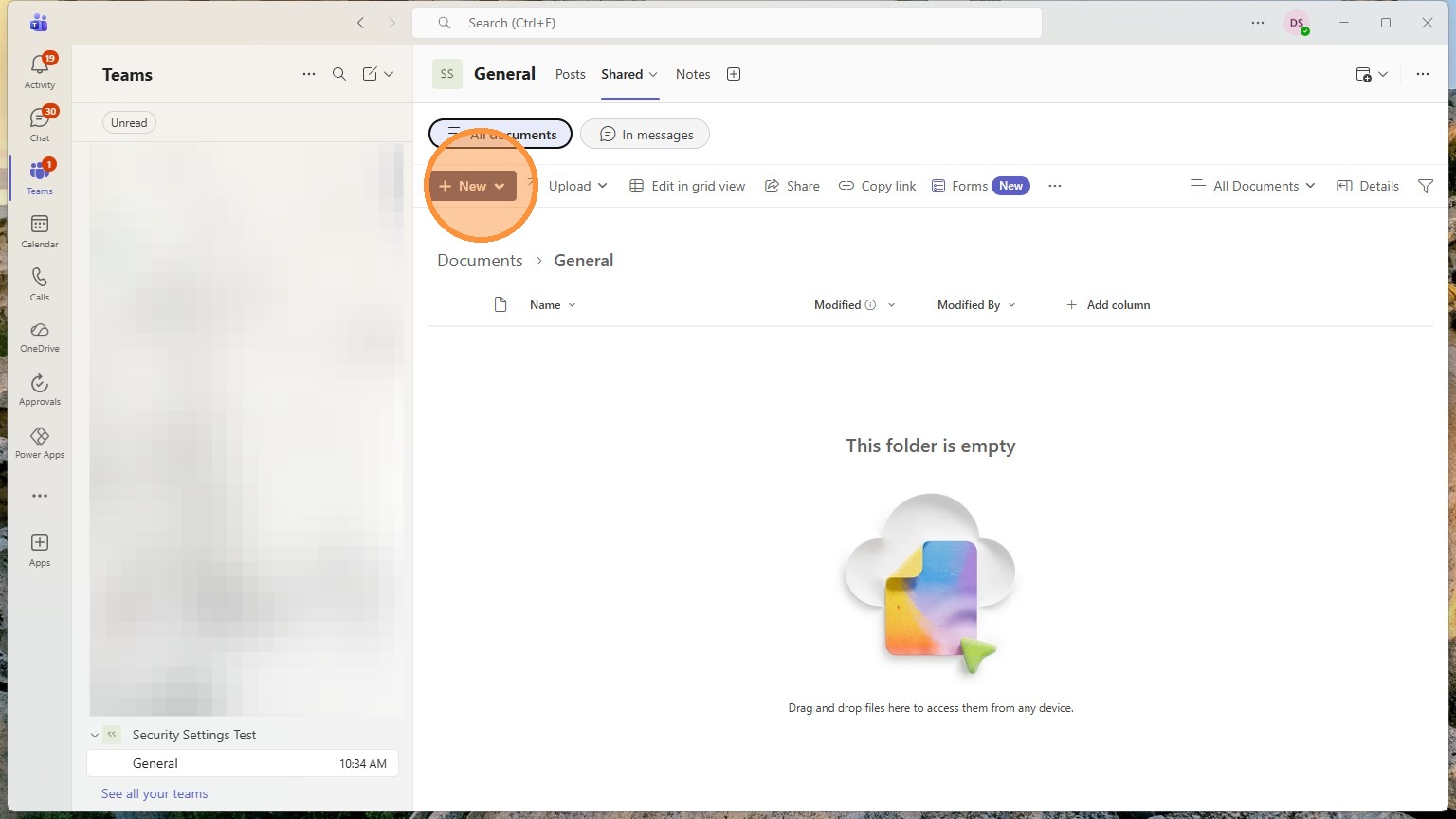Click the new message compose icon
Image resolution: width=1456 pixels, height=819 pixels.
[x=370, y=74]
